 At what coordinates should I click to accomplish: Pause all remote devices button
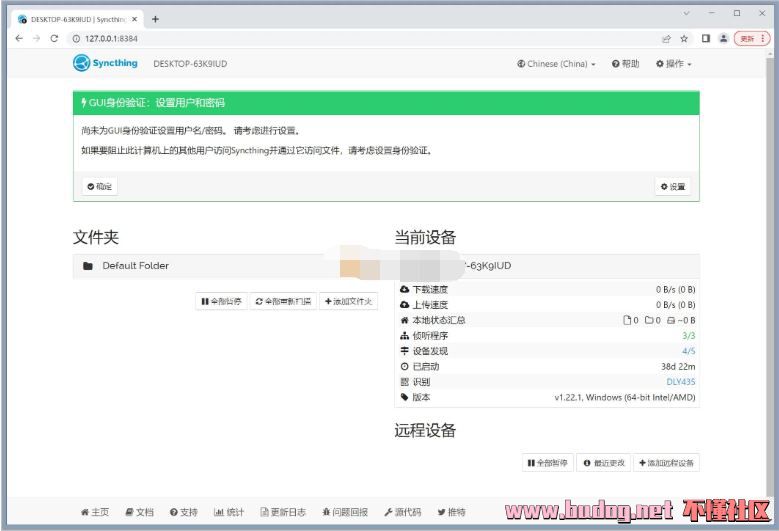tap(547, 462)
